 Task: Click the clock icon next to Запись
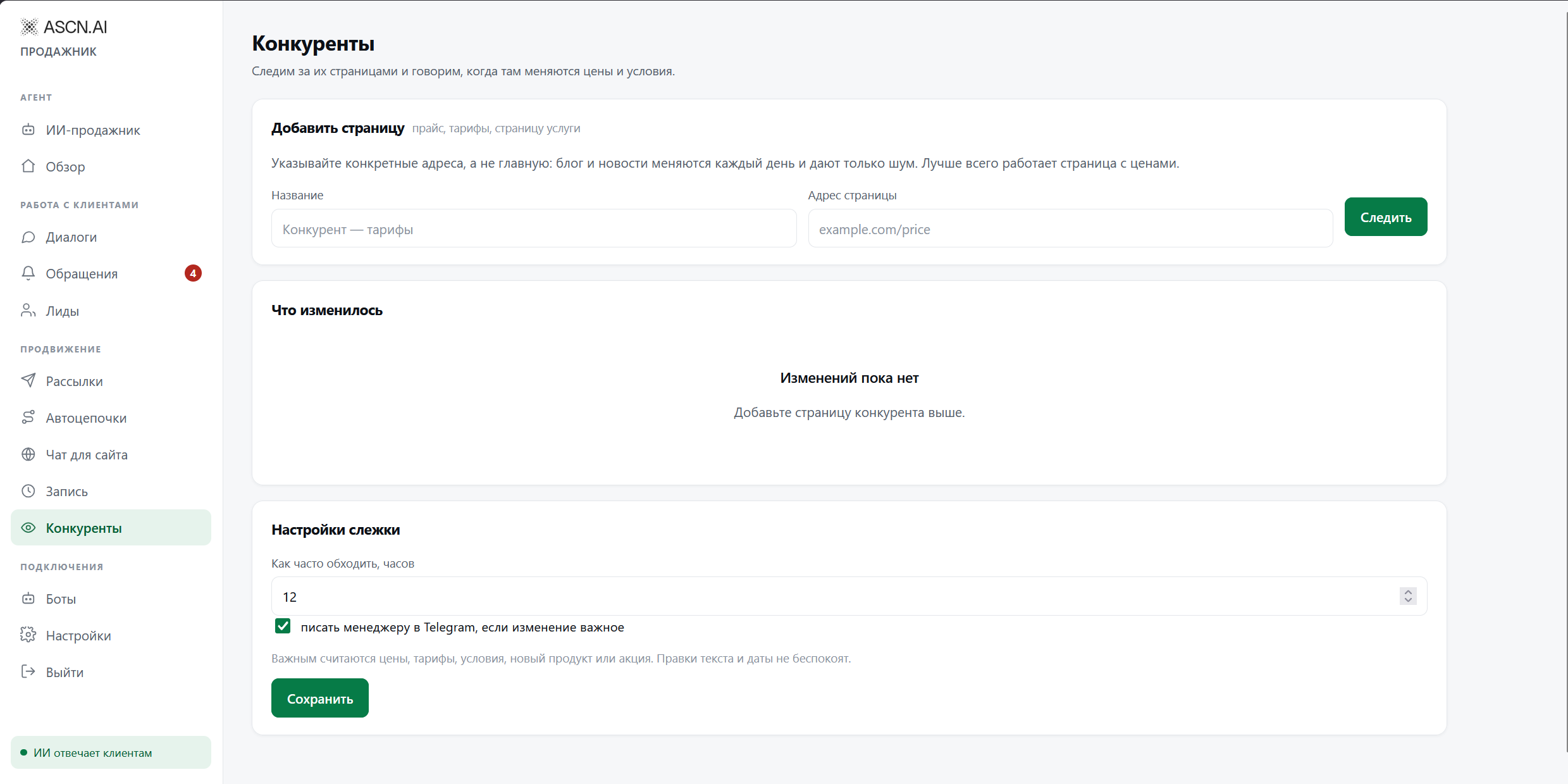28,491
